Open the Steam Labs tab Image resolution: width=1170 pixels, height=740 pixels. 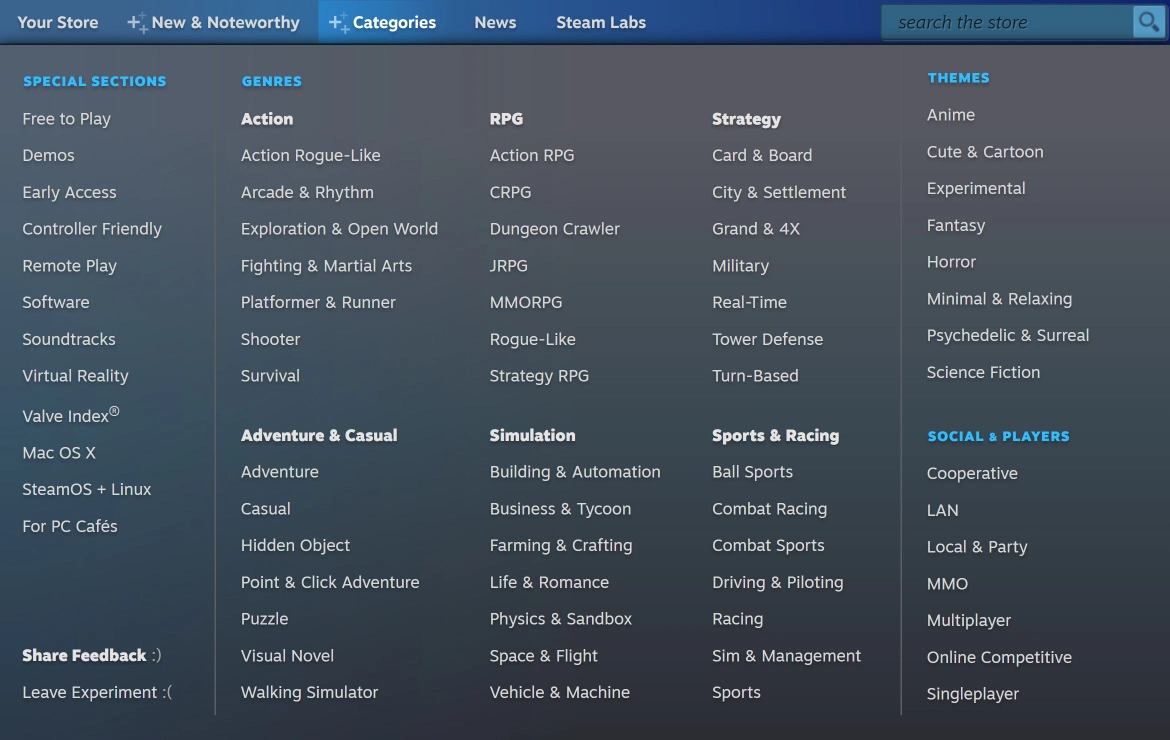[601, 22]
